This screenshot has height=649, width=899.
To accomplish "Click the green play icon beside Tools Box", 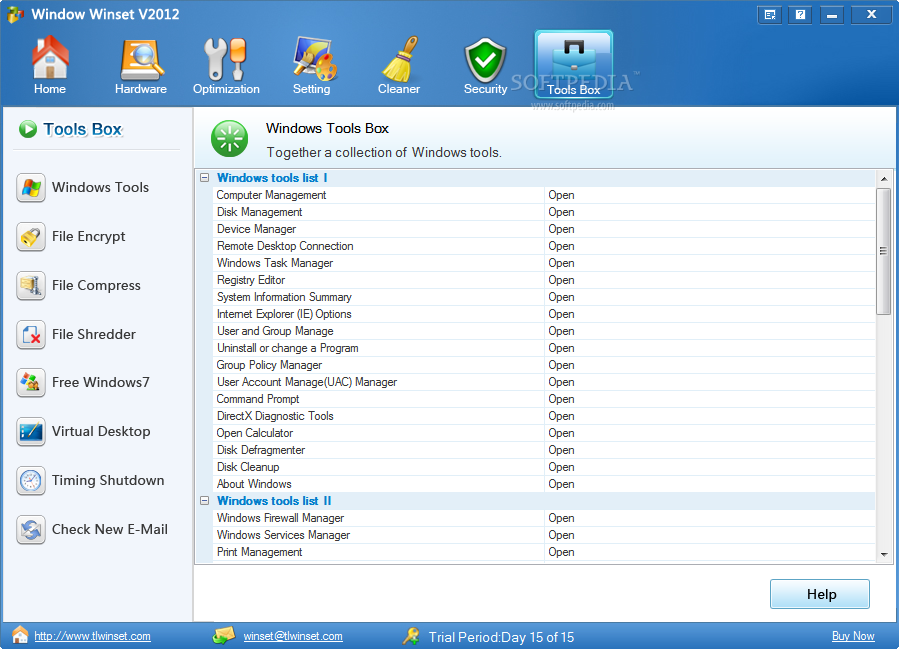I will 28,129.
